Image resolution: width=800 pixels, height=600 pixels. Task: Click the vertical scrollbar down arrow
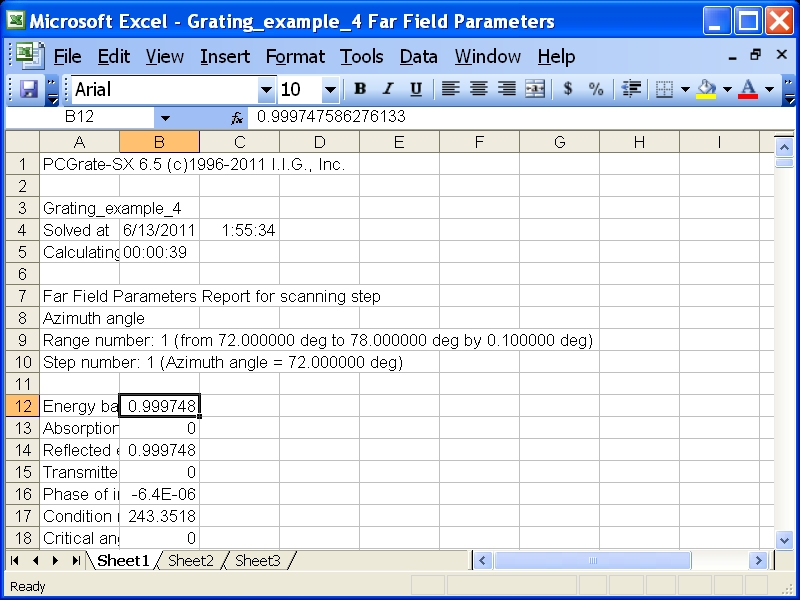pyautogui.click(x=784, y=539)
